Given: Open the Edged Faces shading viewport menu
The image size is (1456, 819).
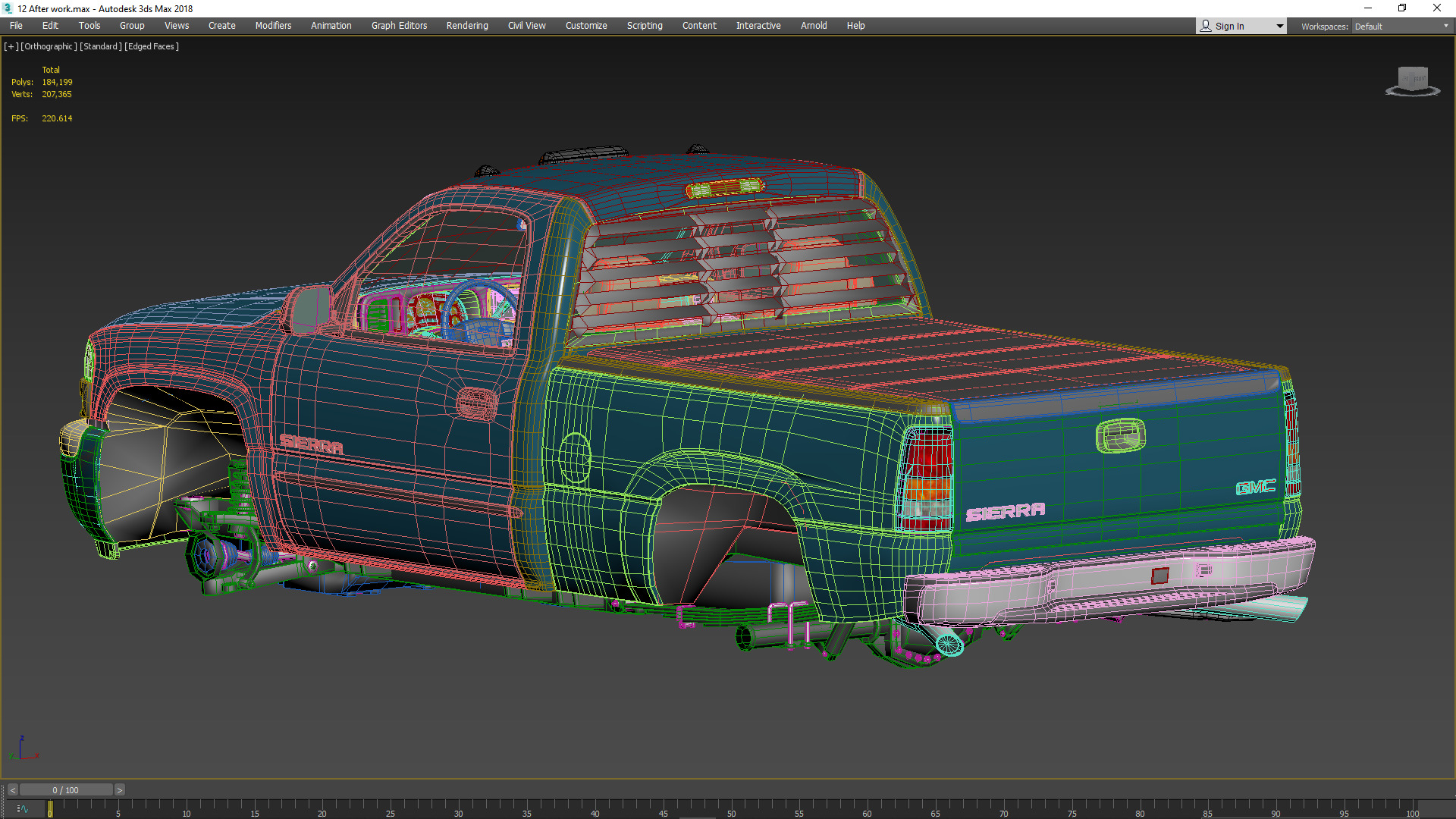Looking at the screenshot, I should 152,46.
